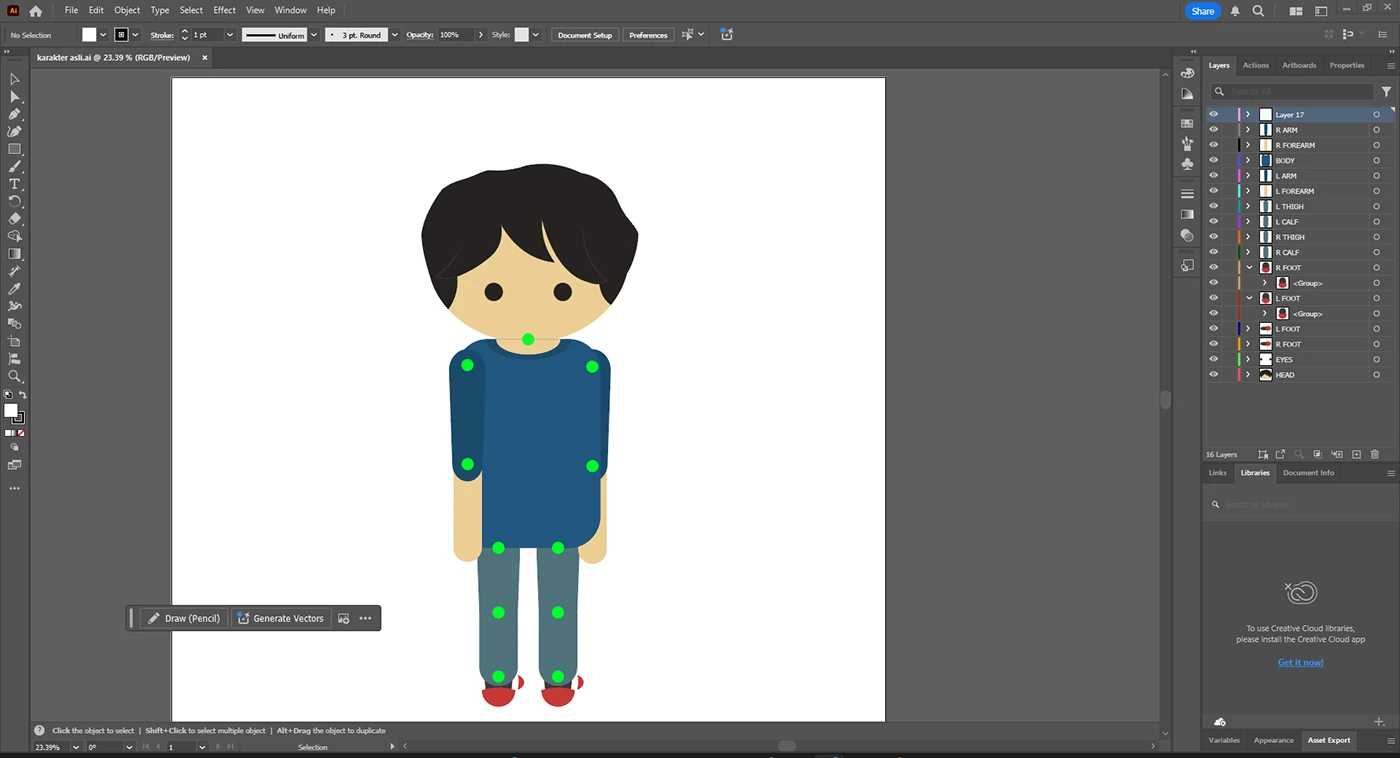Click the fill color swatch in the control bar
Screen dimensions: 1400x758
89,35
